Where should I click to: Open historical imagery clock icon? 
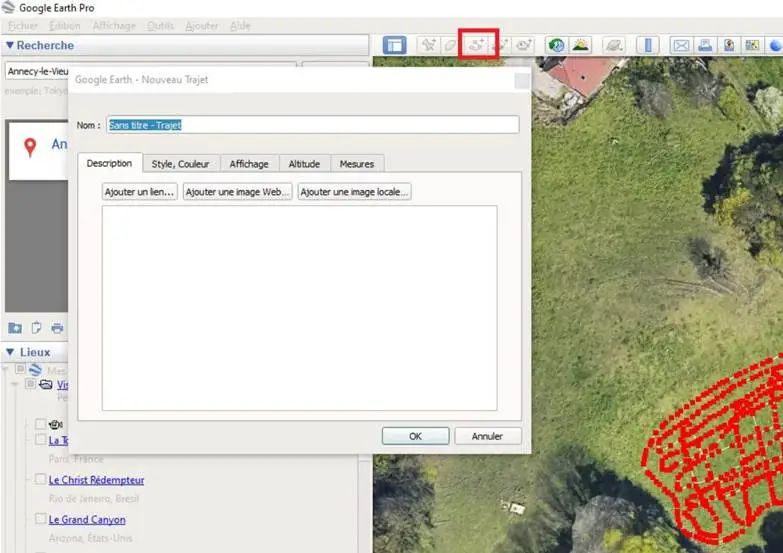pos(555,44)
